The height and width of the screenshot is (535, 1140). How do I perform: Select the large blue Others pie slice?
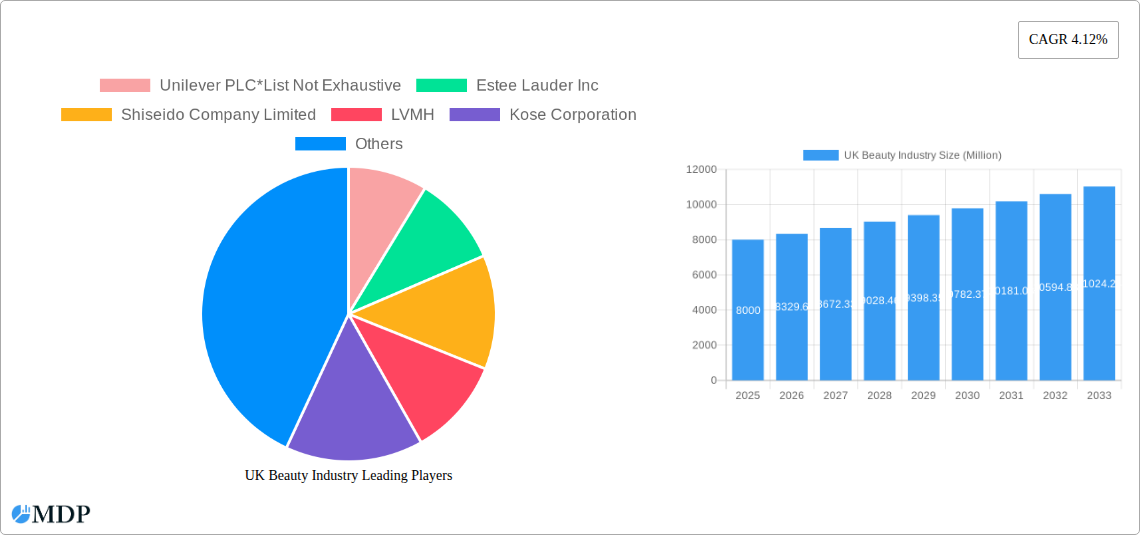point(260,300)
